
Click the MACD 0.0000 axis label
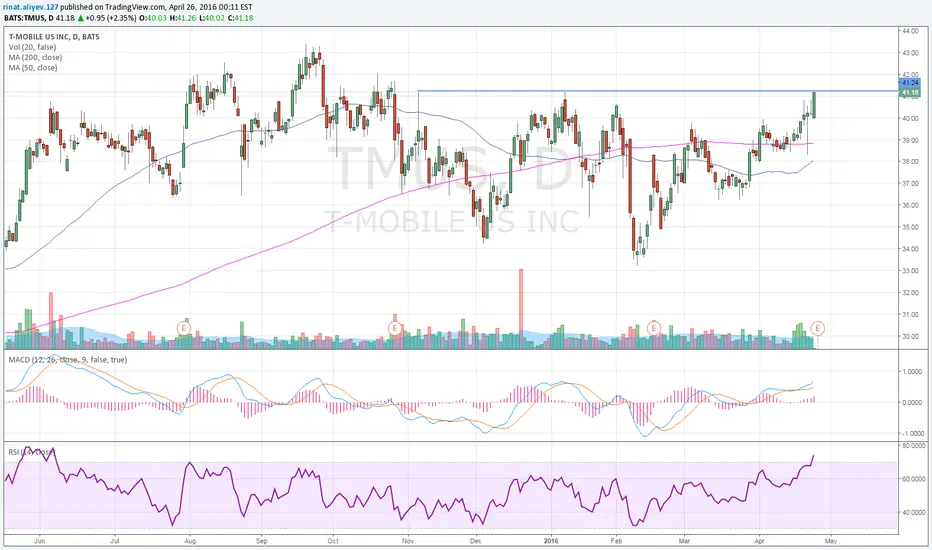pyautogui.click(x=911, y=403)
